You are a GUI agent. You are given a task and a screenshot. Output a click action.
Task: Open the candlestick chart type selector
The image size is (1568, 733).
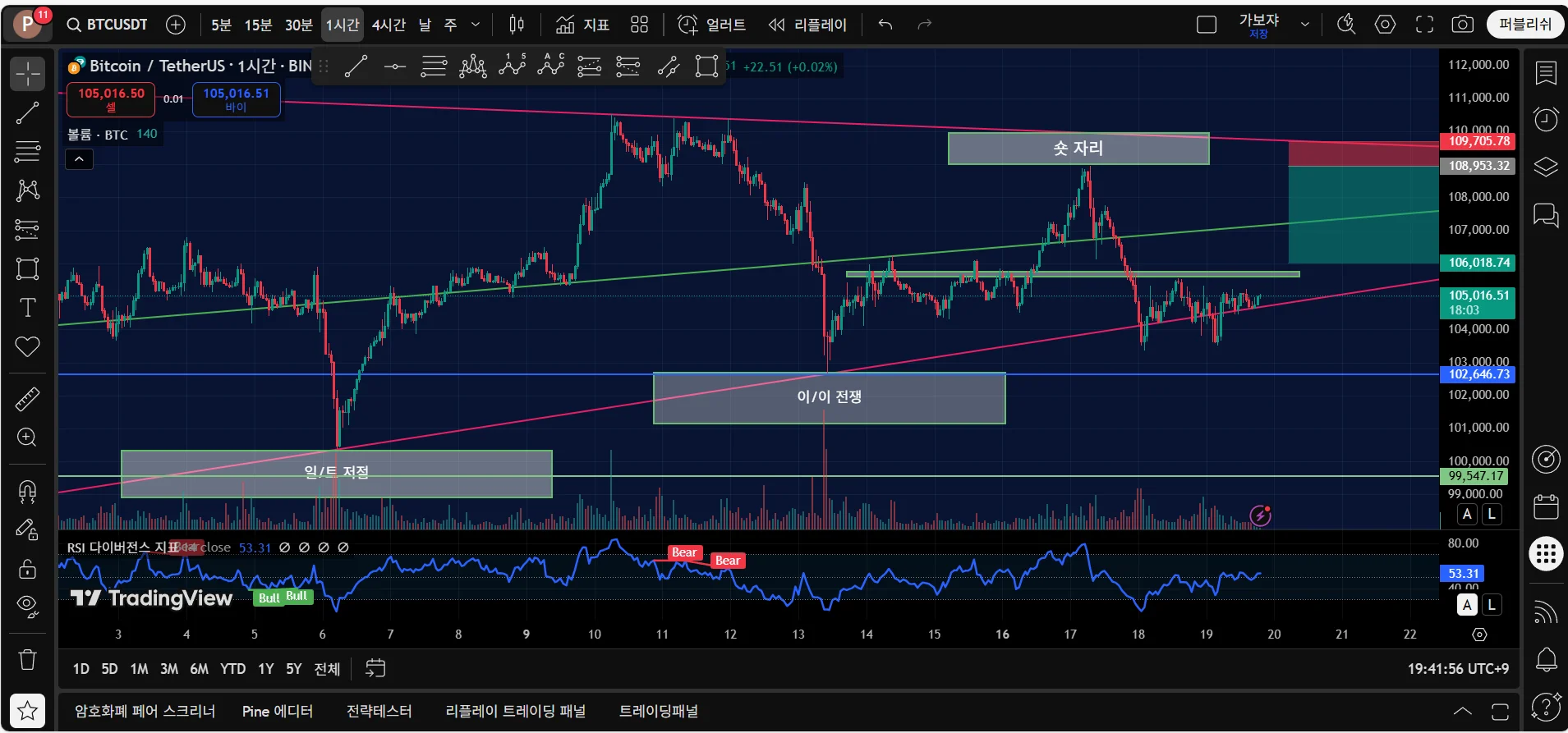(517, 25)
